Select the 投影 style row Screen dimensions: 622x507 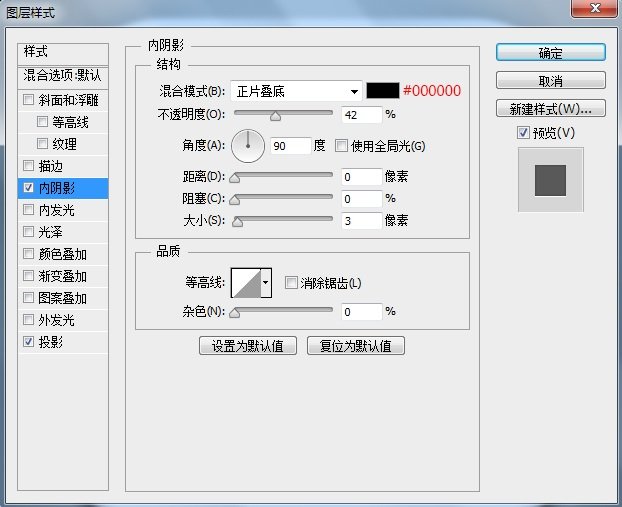click(63, 342)
